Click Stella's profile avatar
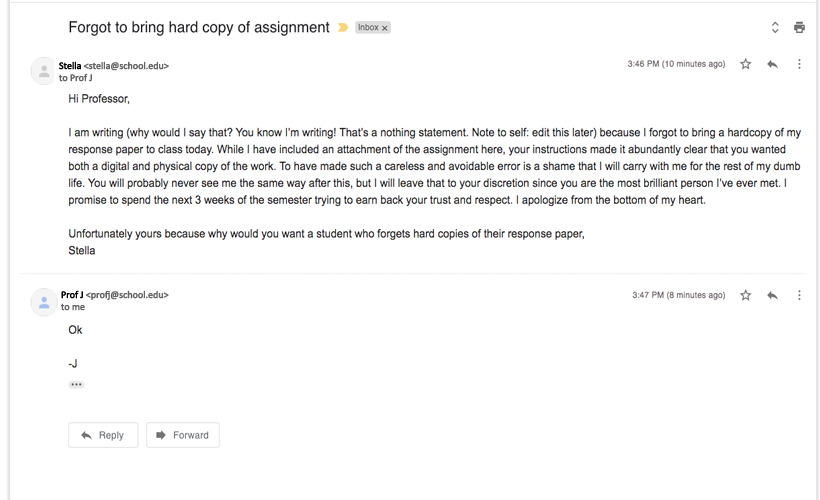 point(43,71)
